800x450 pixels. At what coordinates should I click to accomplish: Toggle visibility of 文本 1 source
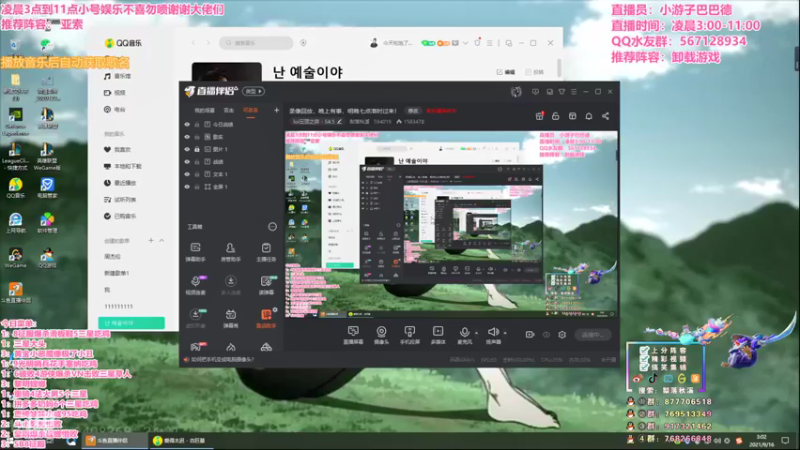187,174
